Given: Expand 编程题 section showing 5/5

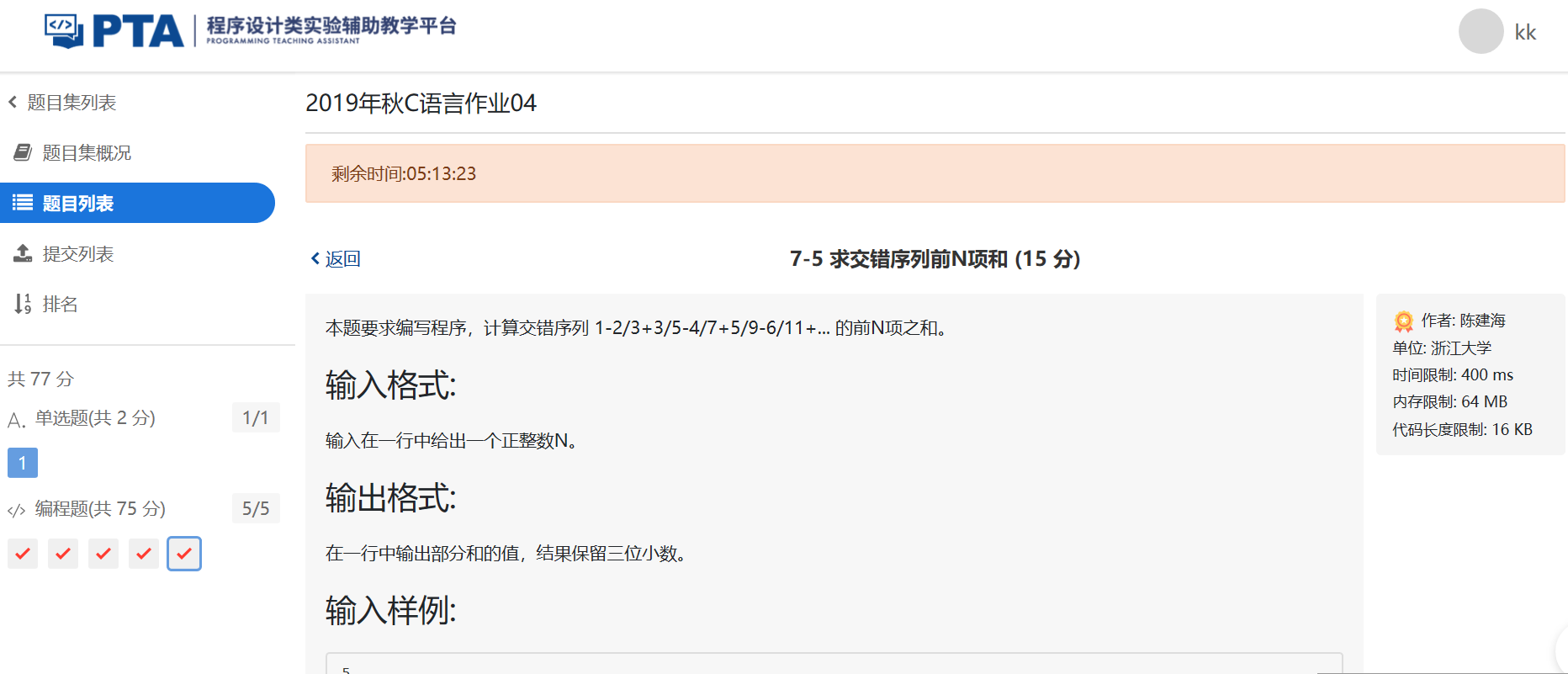Looking at the screenshot, I should (x=255, y=508).
